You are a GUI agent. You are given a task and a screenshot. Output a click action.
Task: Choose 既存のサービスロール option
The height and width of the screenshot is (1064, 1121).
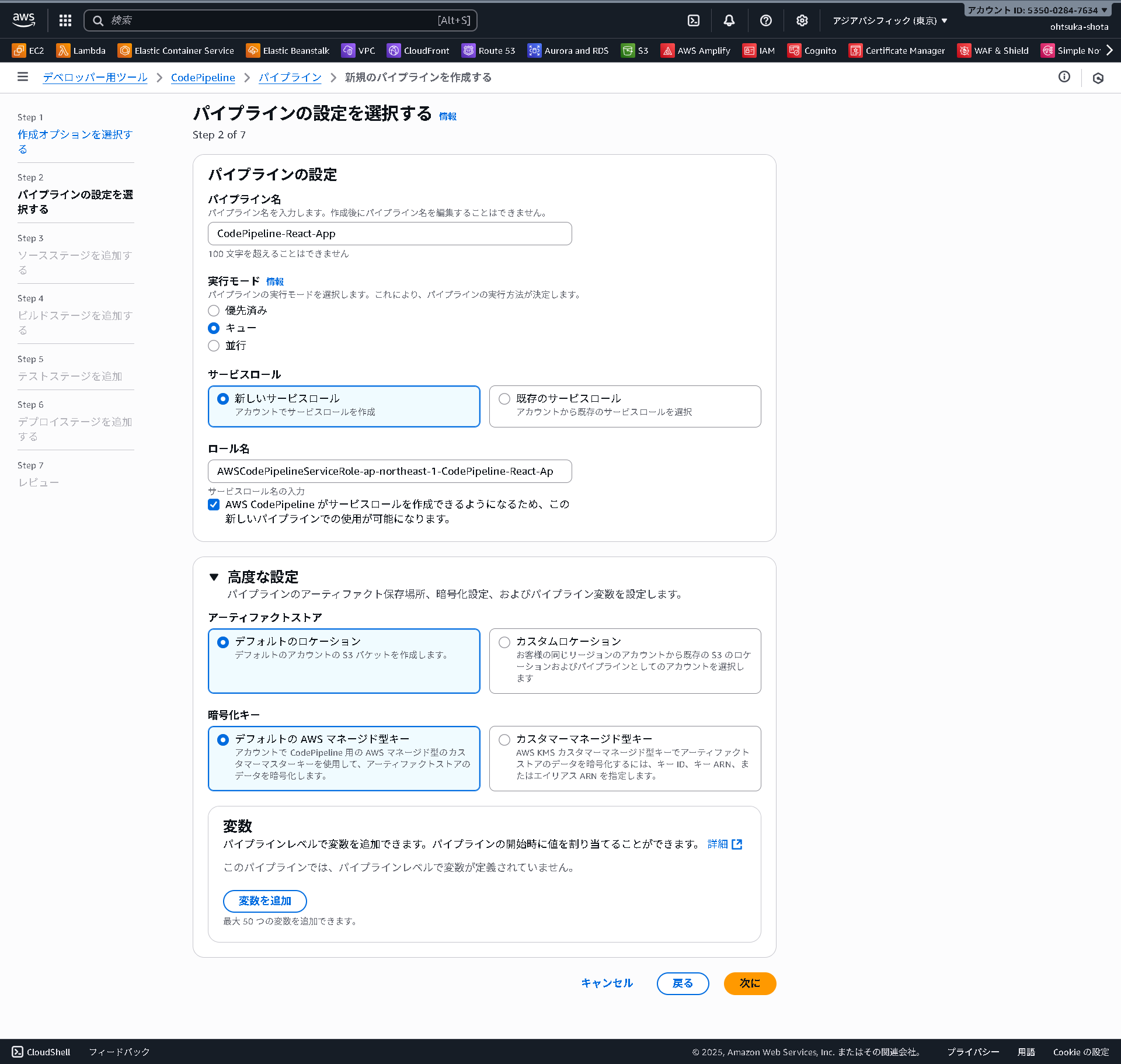tap(504, 399)
